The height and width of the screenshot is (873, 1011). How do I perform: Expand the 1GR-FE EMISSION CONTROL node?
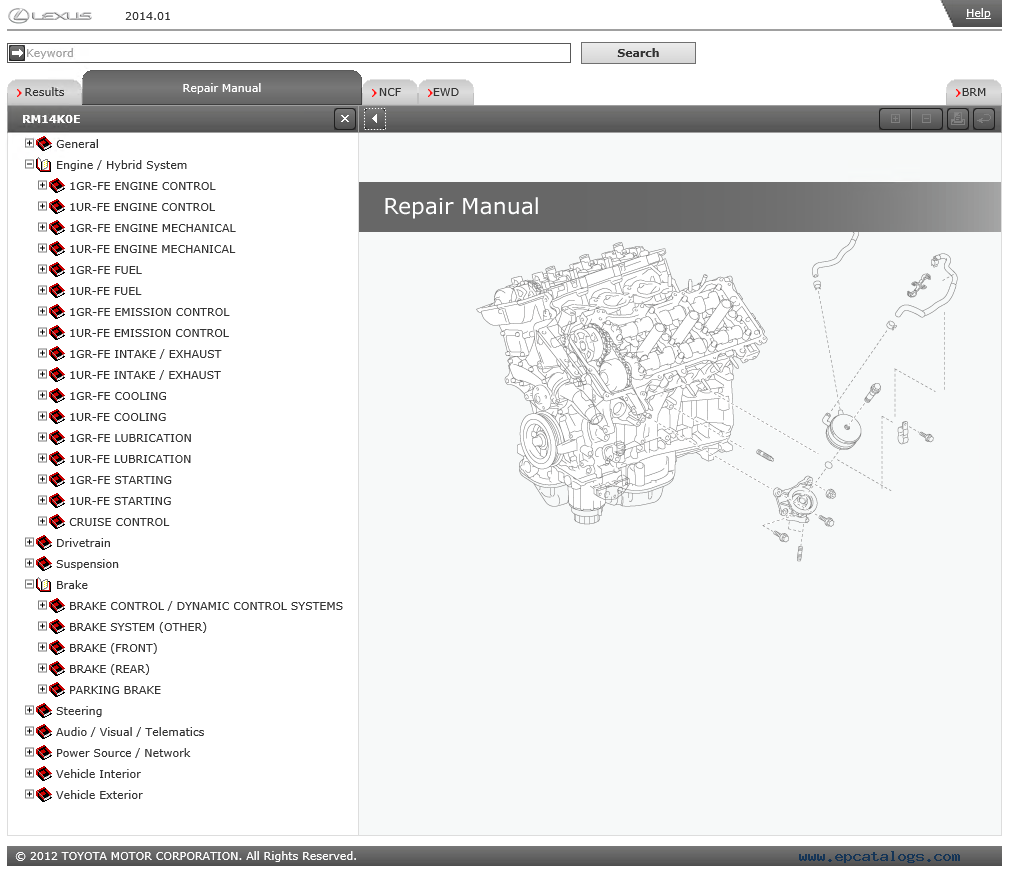click(43, 311)
